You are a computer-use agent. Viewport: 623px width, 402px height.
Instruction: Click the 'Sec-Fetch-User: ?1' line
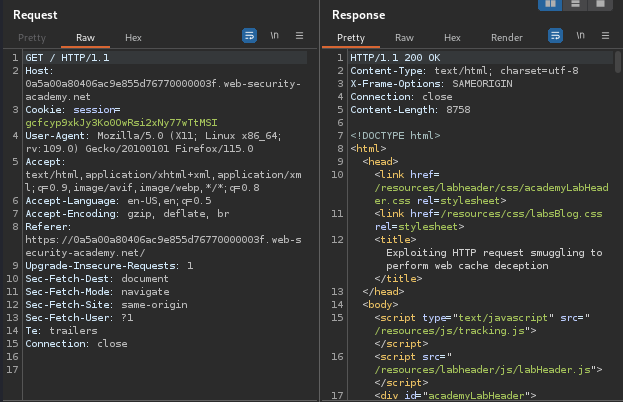[79, 318]
